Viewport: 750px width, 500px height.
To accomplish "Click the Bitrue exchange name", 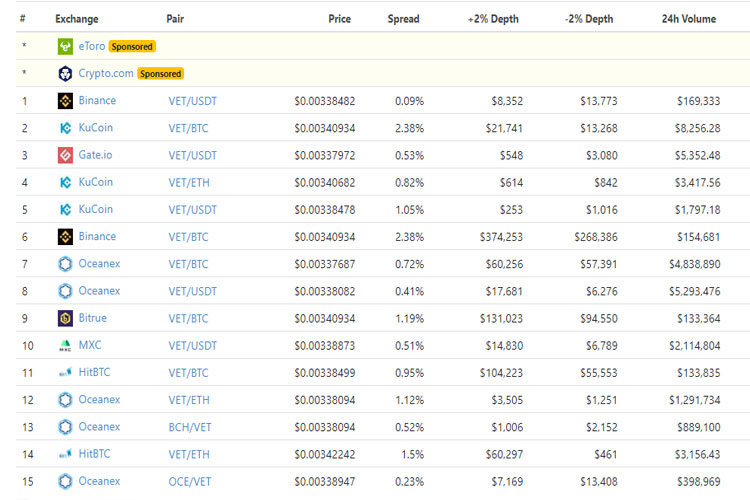I will [x=93, y=318].
